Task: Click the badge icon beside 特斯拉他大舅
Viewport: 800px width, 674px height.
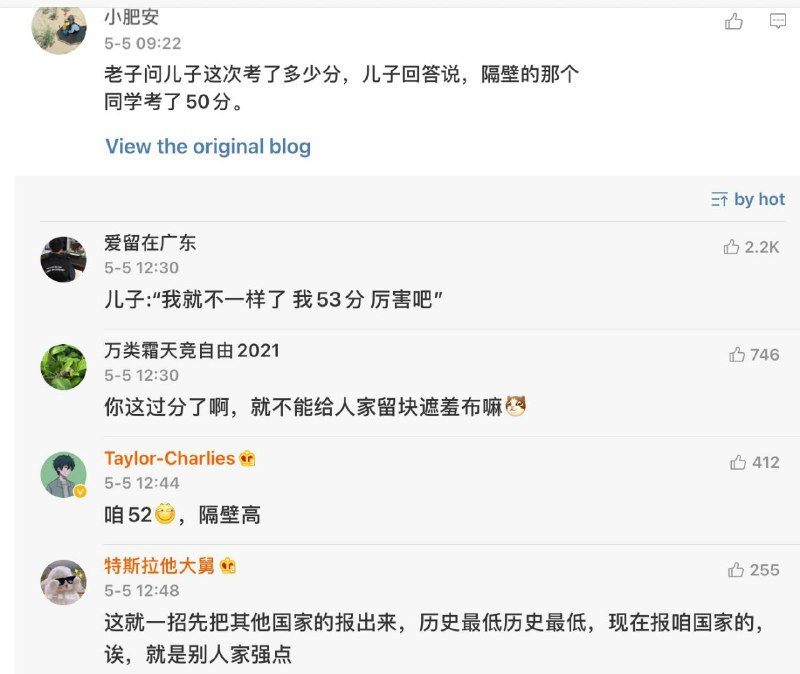Action: (x=228, y=566)
